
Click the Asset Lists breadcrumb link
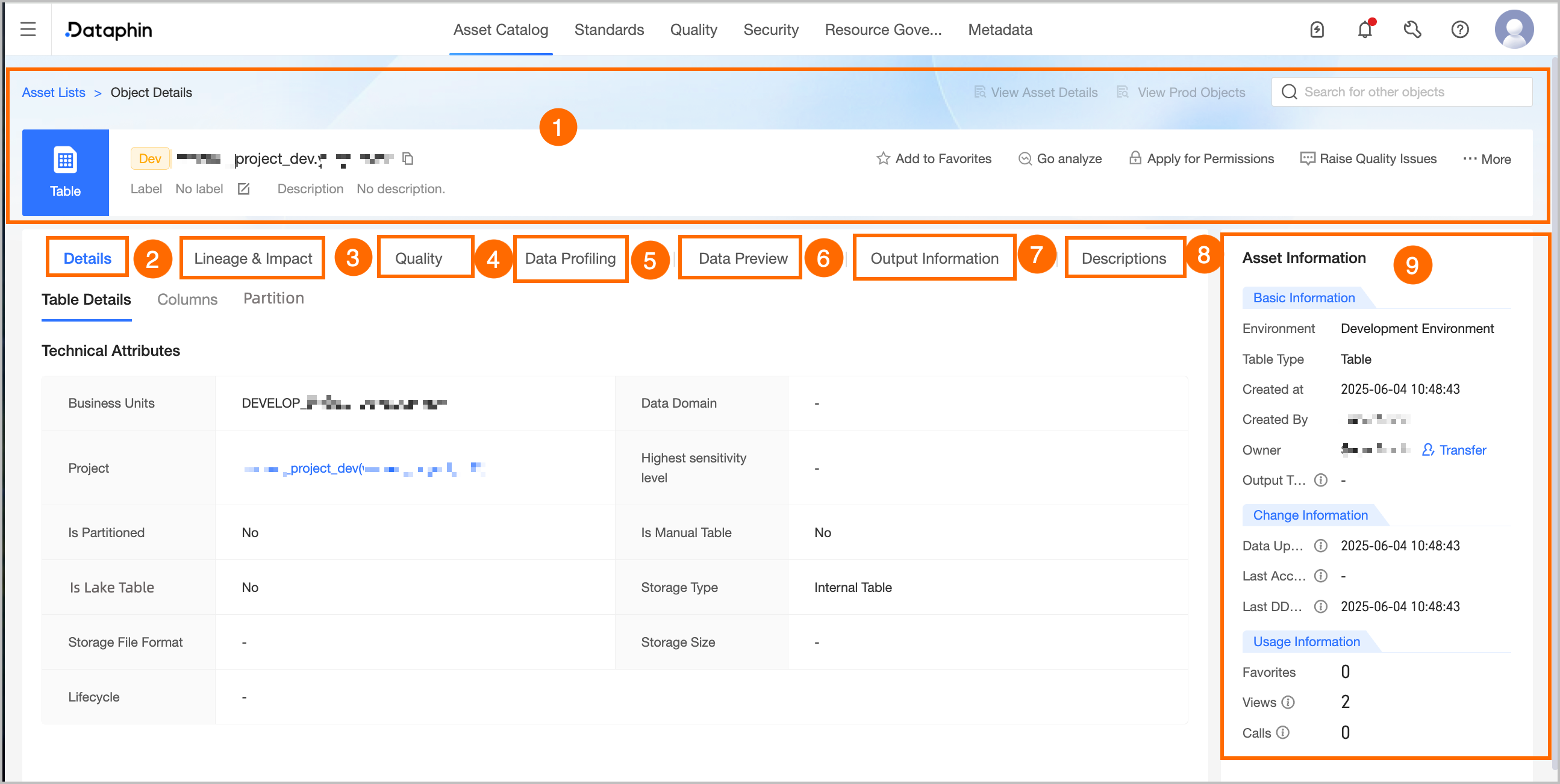point(53,92)
